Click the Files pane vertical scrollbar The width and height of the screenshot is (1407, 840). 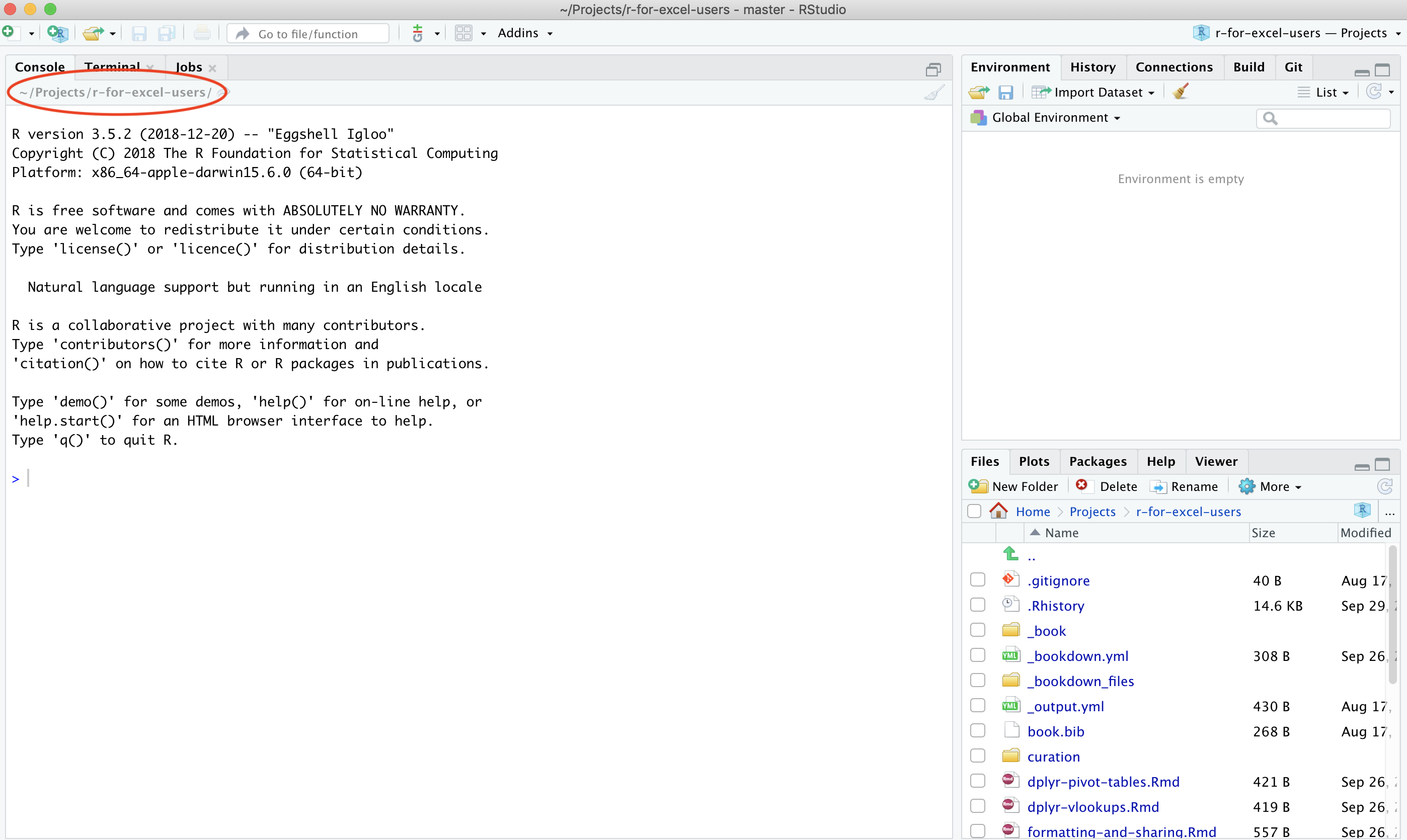[x=1393, y=615]
